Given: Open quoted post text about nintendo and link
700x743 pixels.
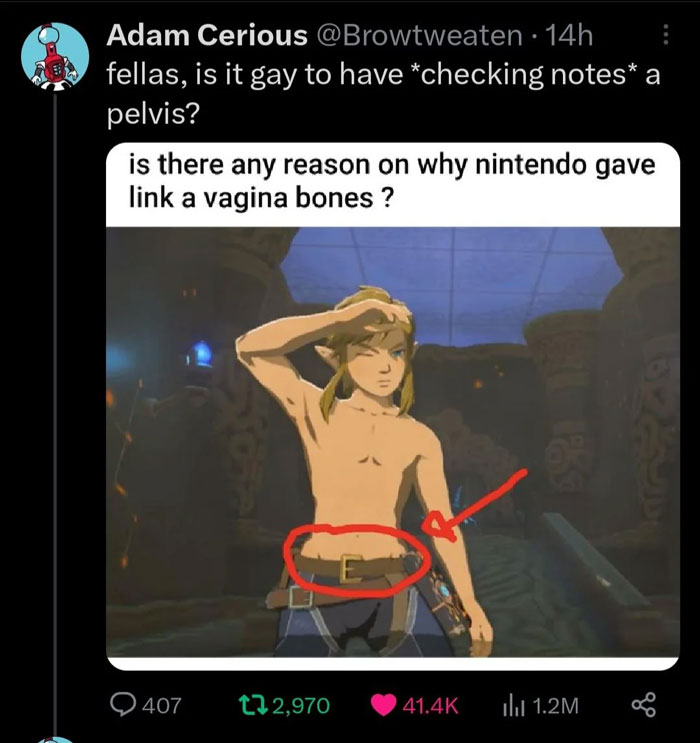Looking at the screenshot, I should point(392,181).
